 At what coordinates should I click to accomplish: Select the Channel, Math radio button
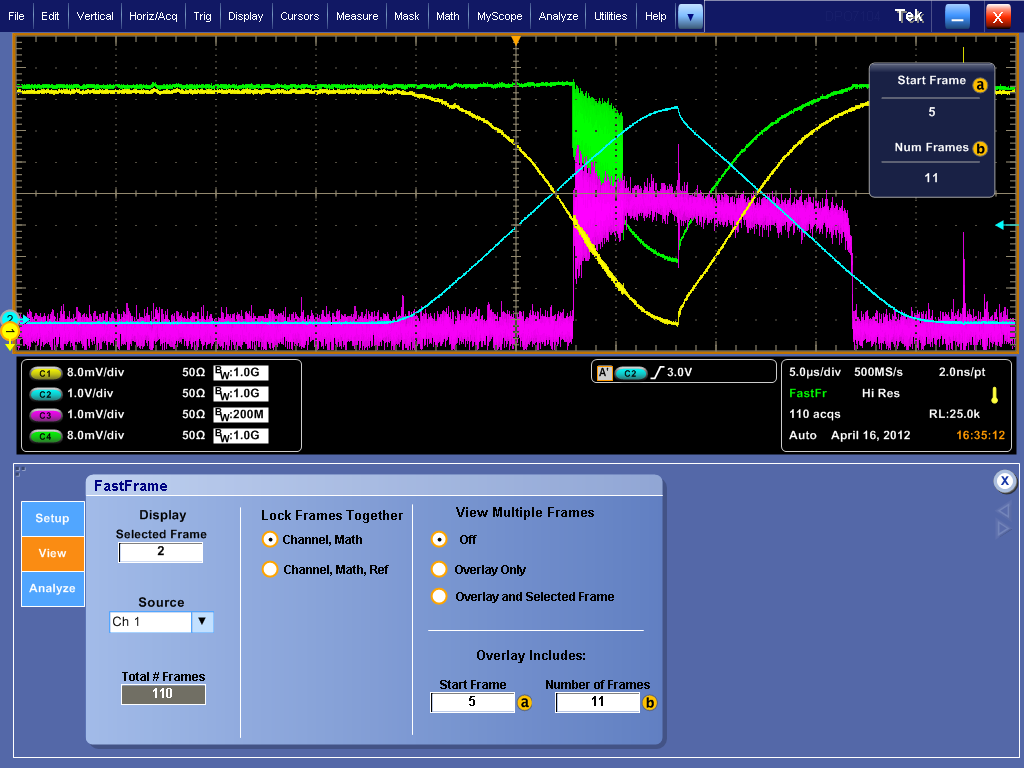coord(269,540)
